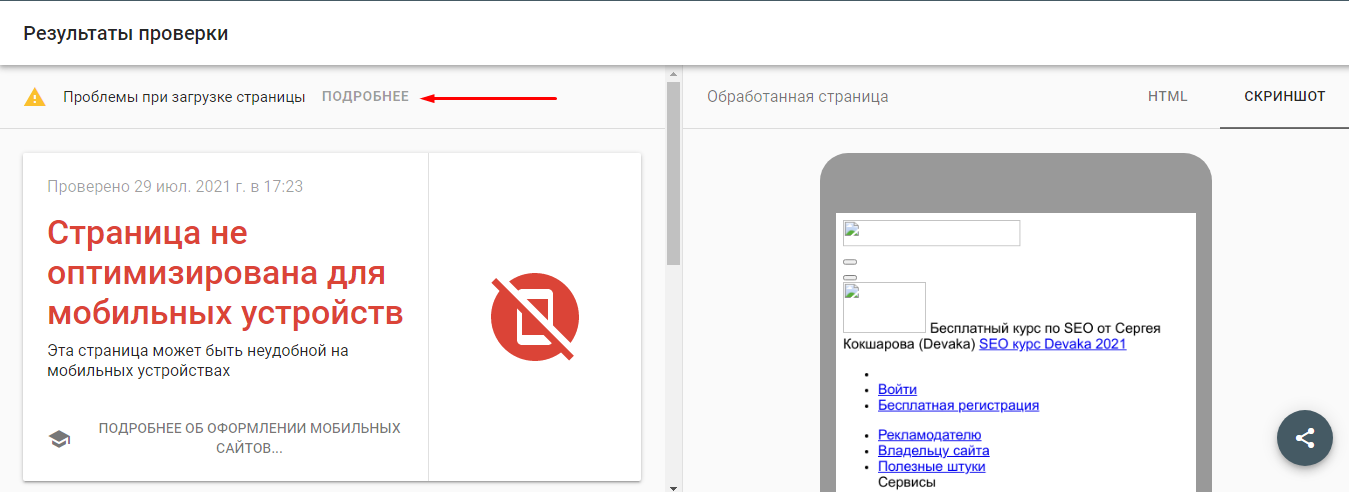This screenshot has height=492, width=1349.
Task: Click the SEO курс Devaka 2021 link
Action: [1052, 344]
